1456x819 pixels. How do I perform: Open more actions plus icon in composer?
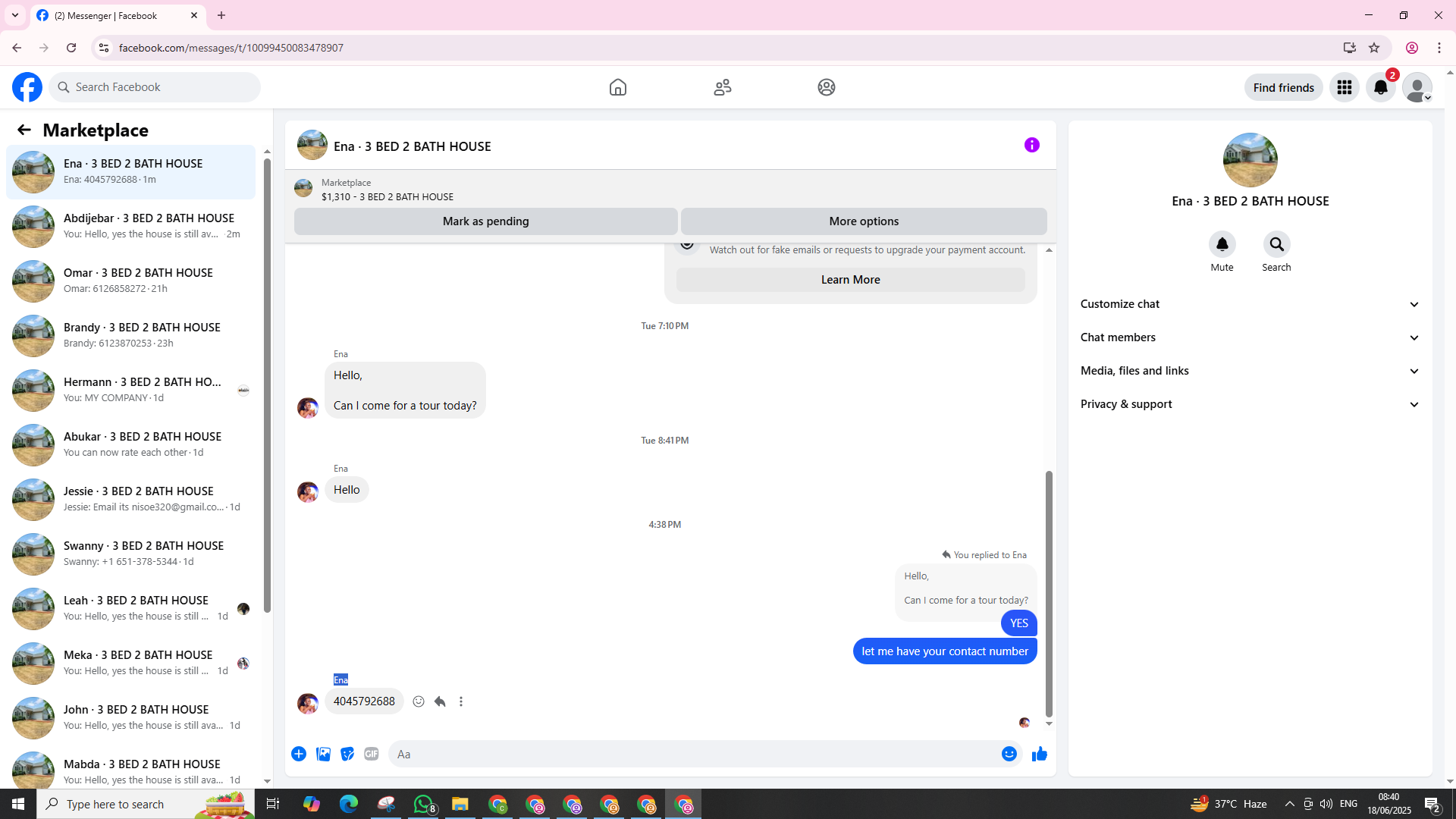(299, 754)
